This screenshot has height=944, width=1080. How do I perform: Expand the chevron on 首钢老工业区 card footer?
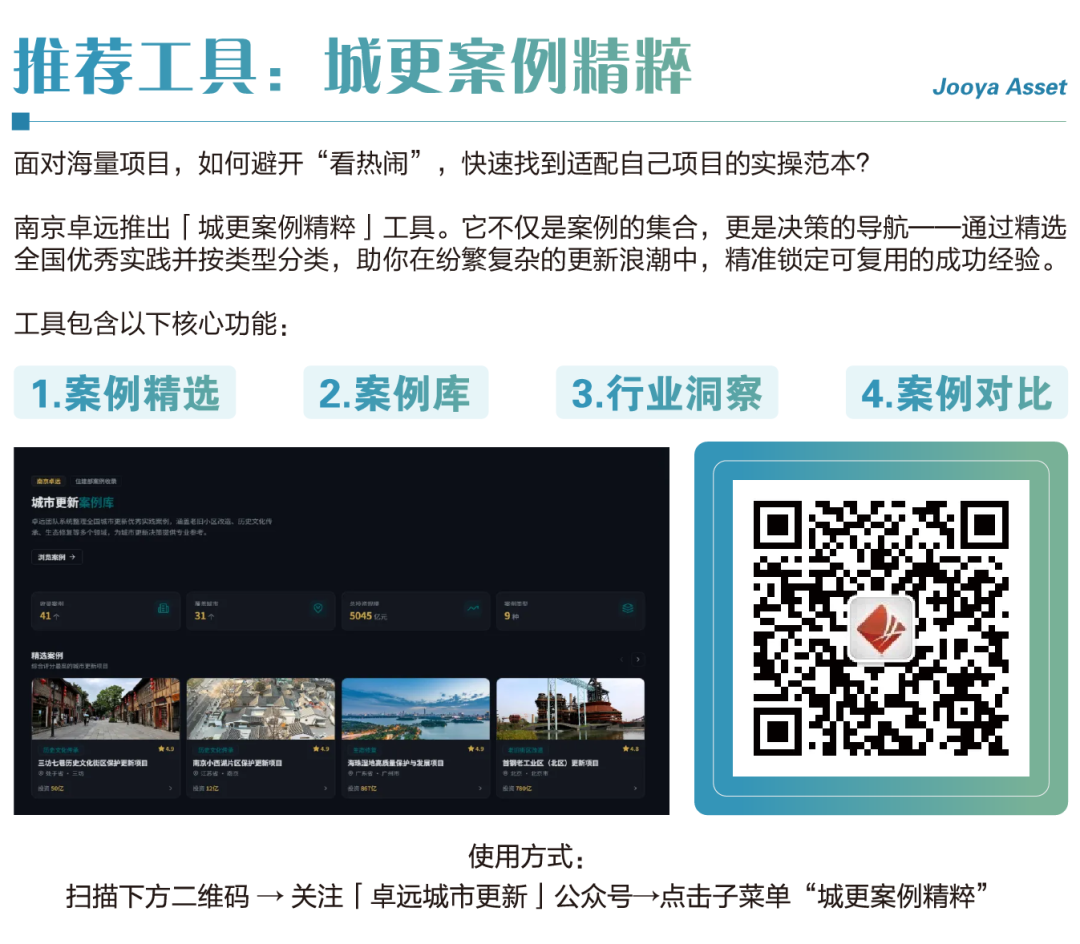point(635,788)
